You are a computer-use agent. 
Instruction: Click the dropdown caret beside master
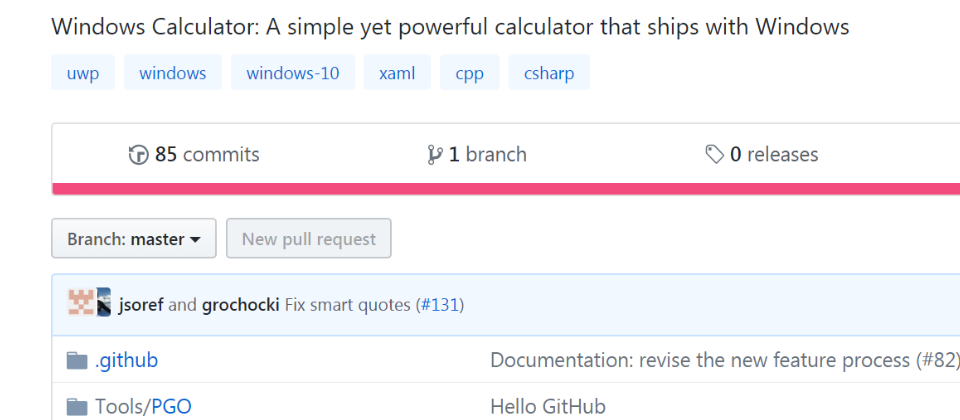(195, 239)
